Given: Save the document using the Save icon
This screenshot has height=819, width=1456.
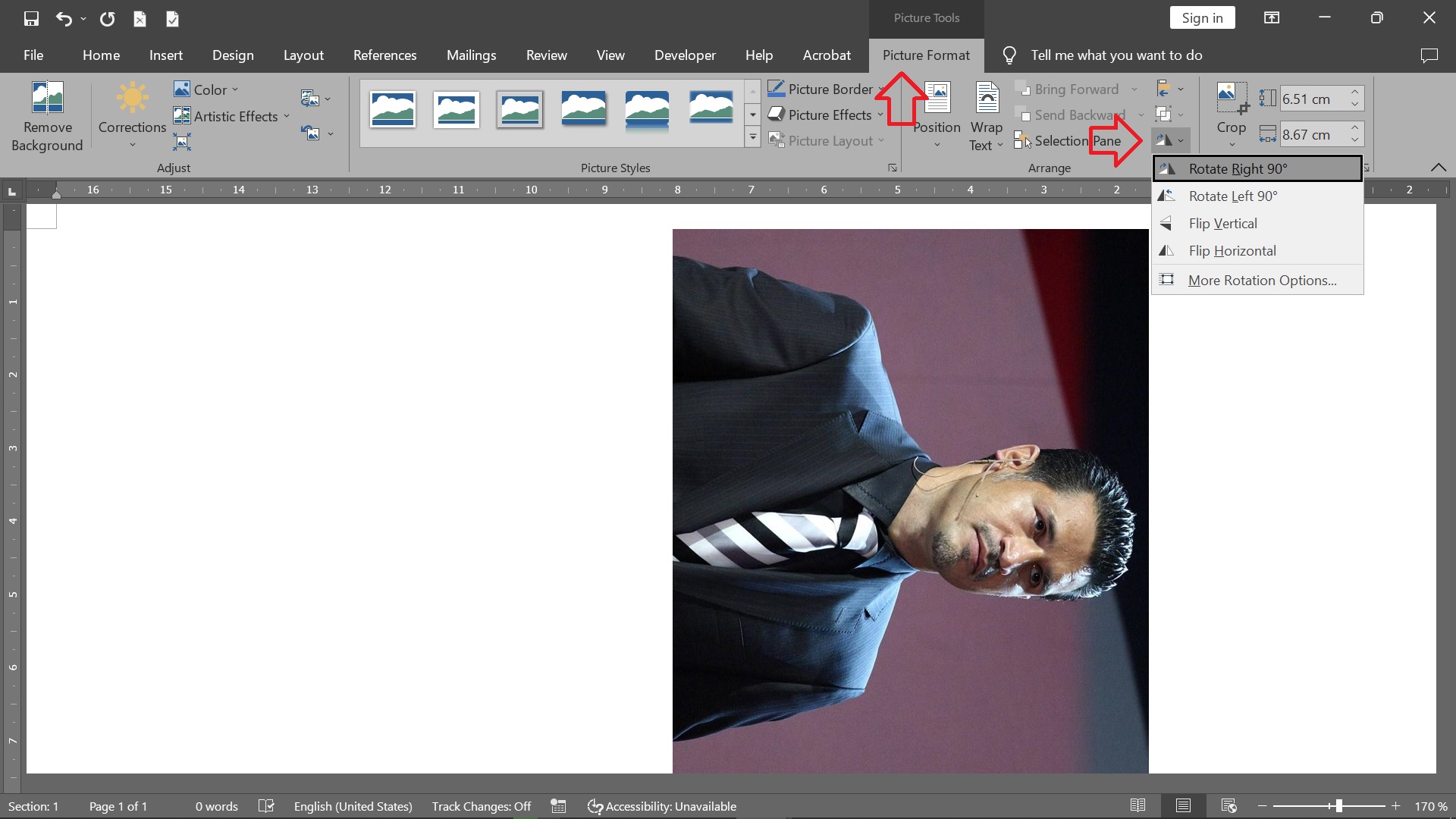Looking at the screenshot, I should coord(31,19).
